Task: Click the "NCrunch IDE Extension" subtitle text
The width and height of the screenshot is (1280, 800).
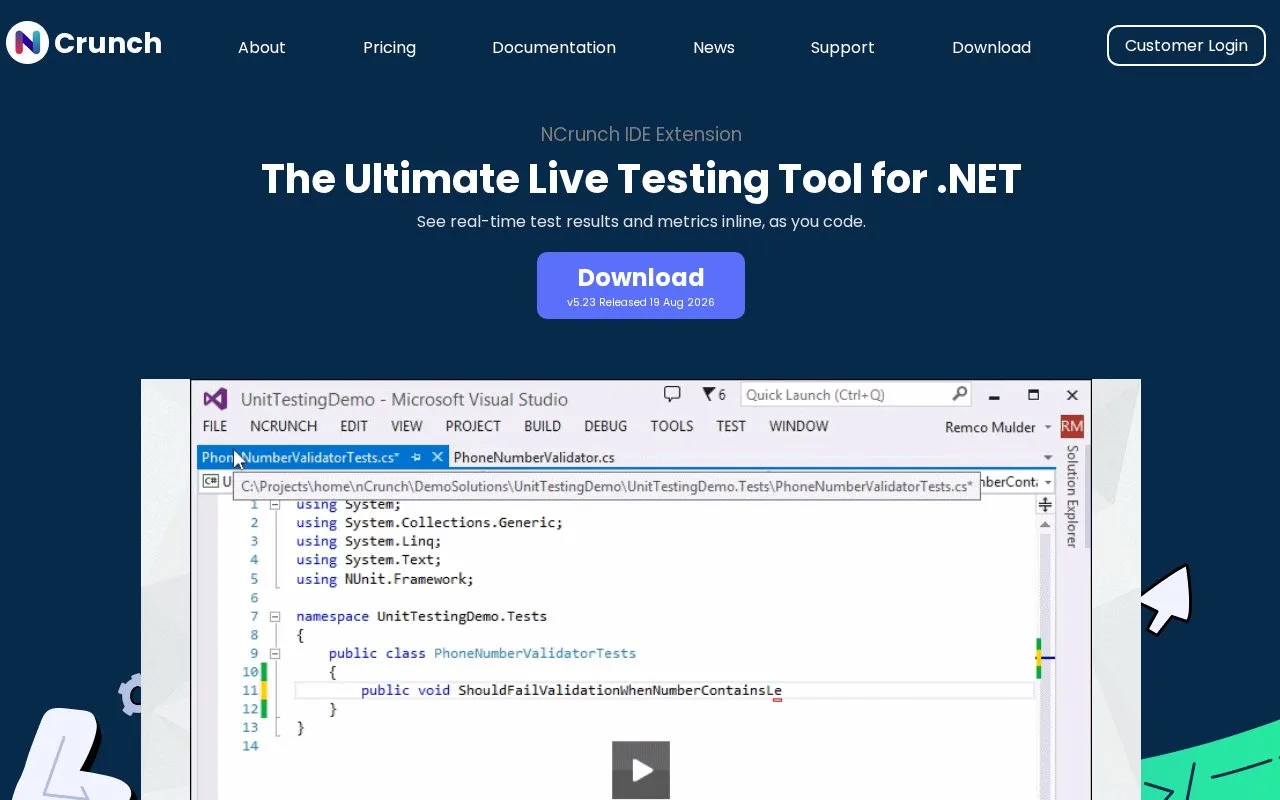Action: click(641, 134)
